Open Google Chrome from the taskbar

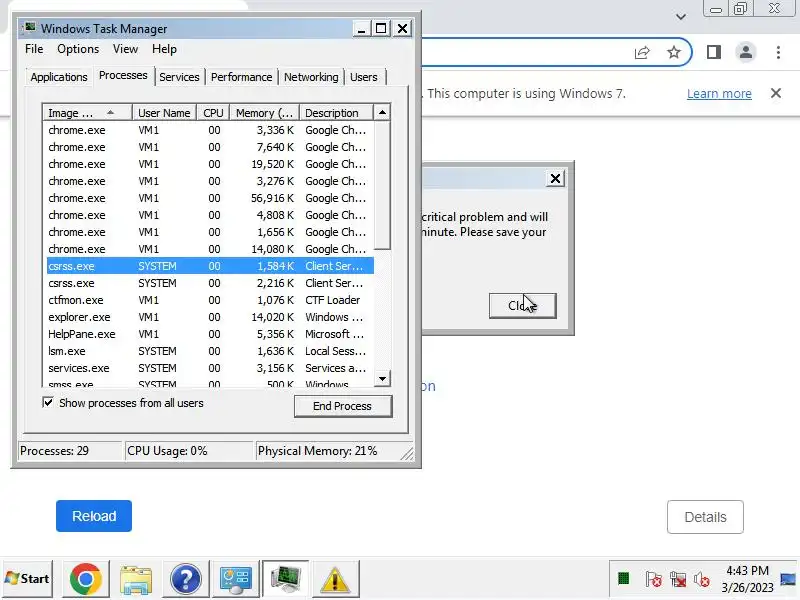click(x=85, y=579)
